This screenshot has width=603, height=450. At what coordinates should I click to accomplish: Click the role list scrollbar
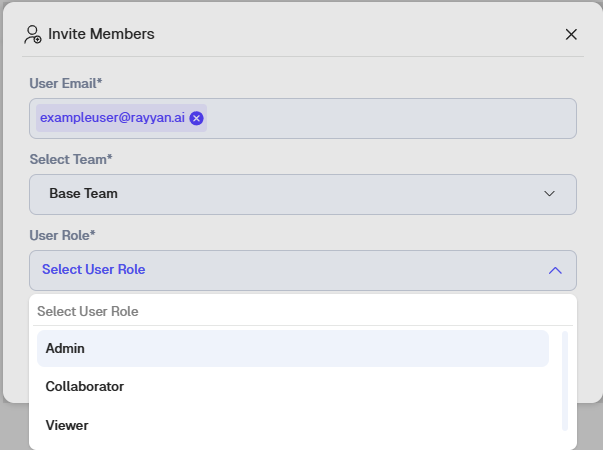565,380
